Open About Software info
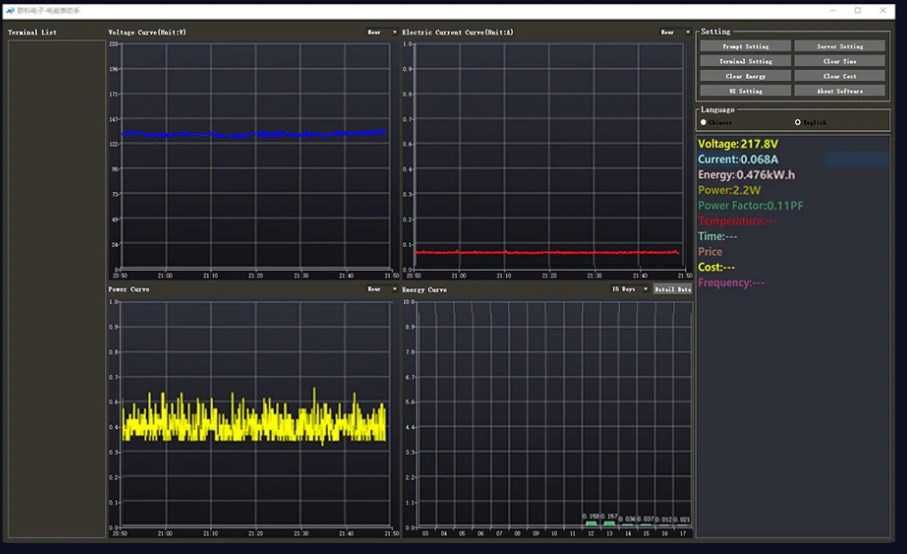Screen dimensions: 907x554 click(x=839, y=91)
